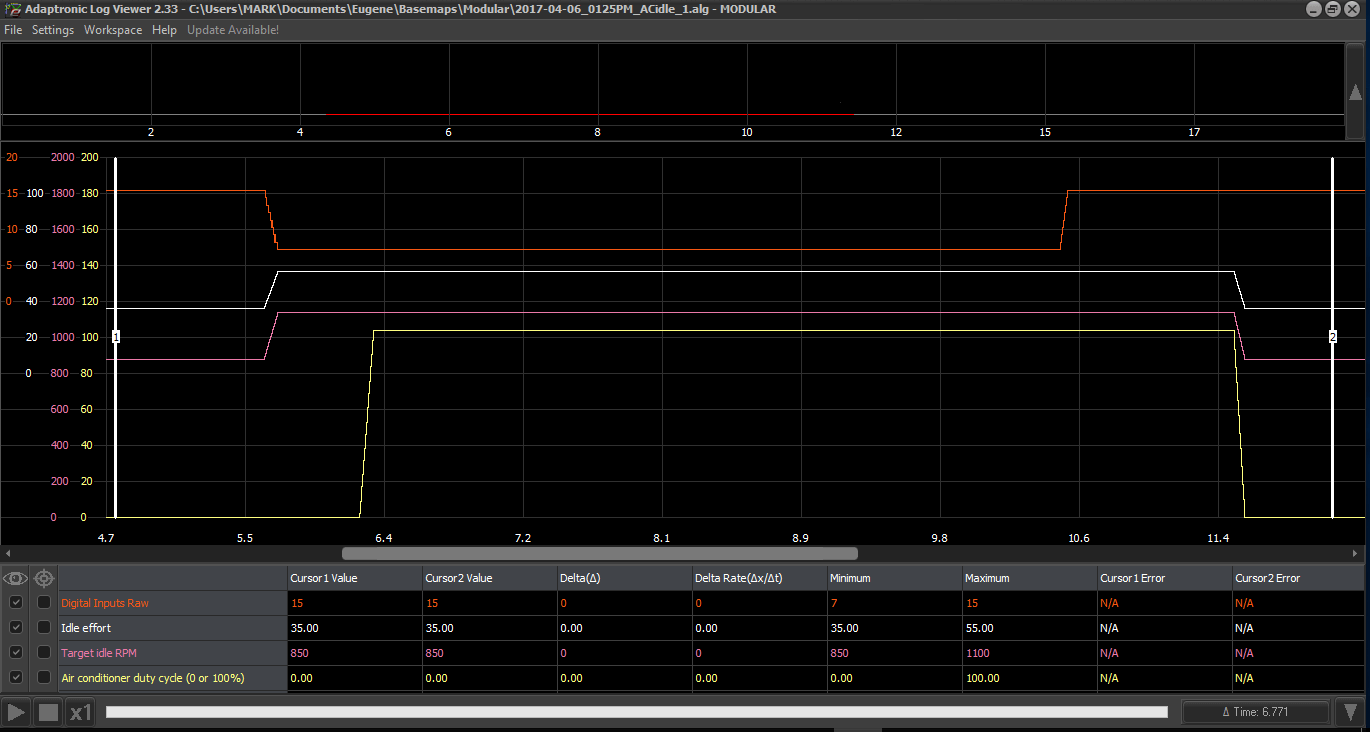Open the File menu
This screenshot has height=732, width=1370.
tap(13, 30)
